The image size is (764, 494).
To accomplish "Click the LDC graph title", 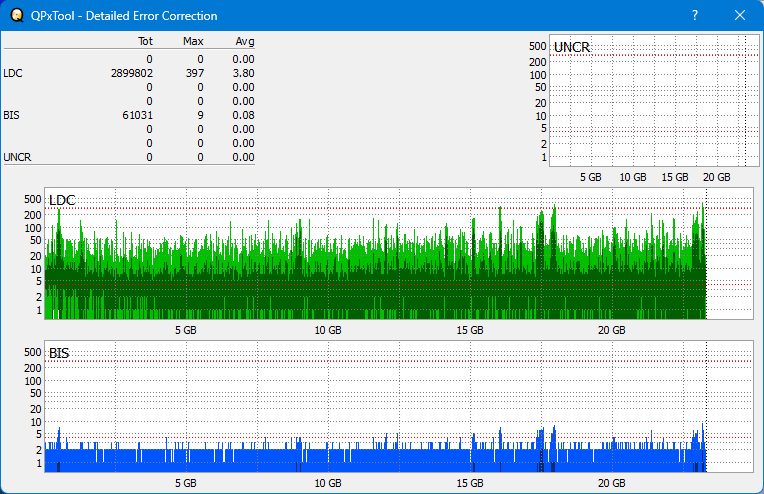I will (x=62, y=200).
